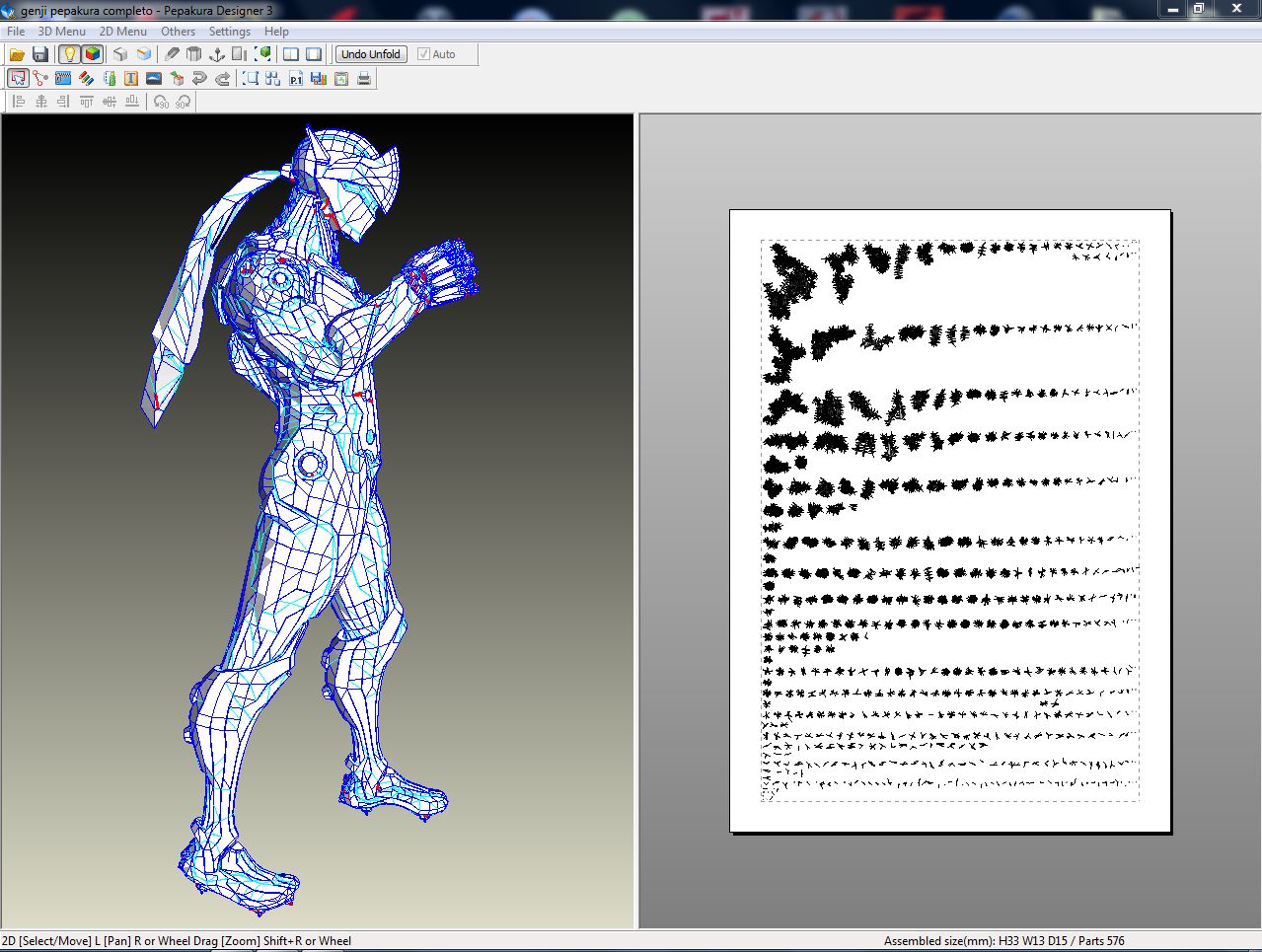Open the Others menu
This screenshot has height=952, width=1262.
click(x=179, y=31)
